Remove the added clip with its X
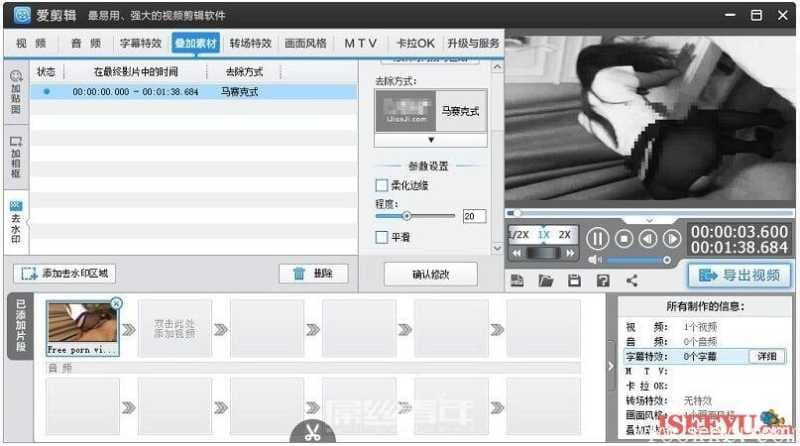This screenshot has width=800, height=446. (x=116, y=304)
